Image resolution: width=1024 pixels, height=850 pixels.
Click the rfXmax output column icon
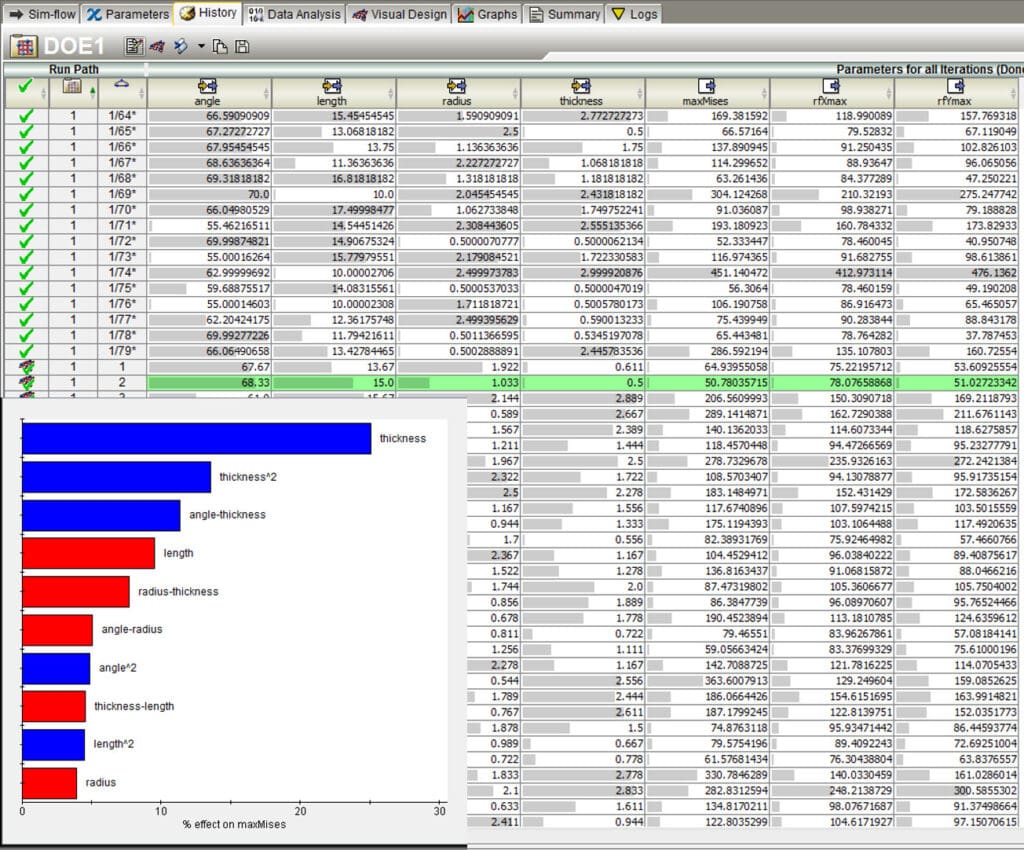pyautogui.click(x=831, y=86)
